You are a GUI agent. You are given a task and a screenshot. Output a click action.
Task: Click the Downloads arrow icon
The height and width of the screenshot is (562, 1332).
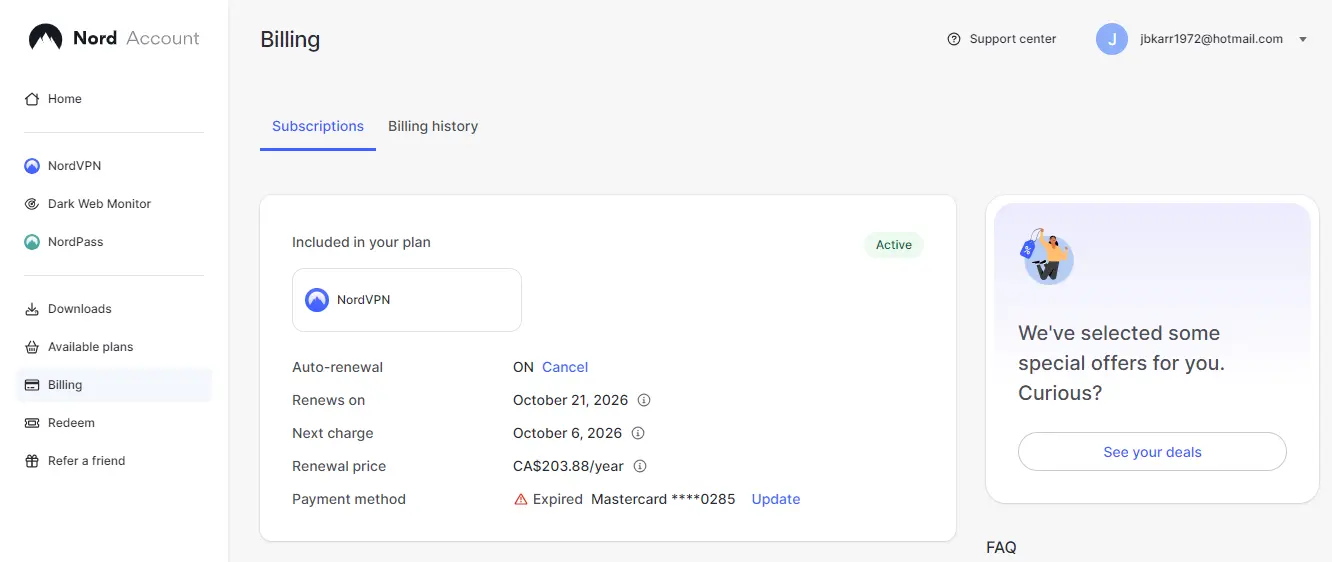pyautogui.click(x=32, y=309)
